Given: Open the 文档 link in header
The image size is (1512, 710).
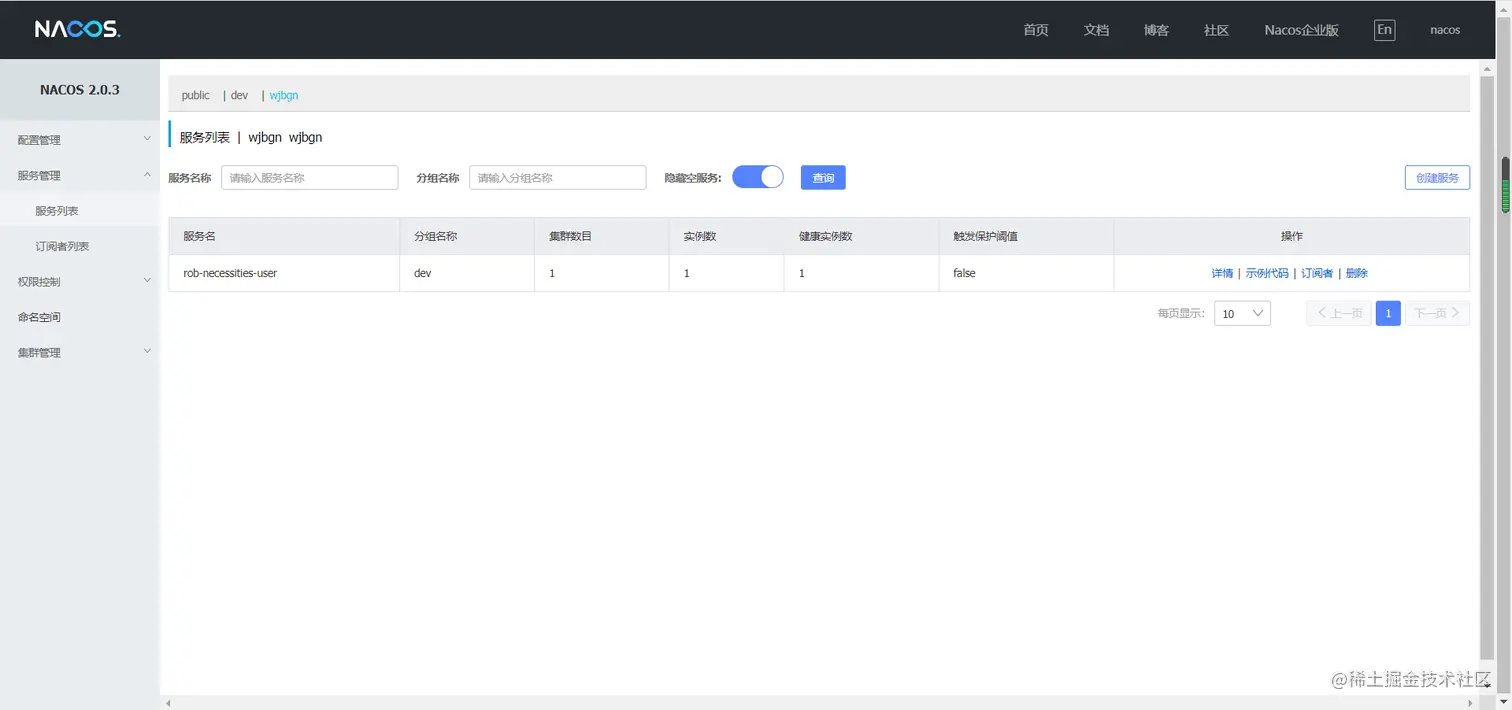Looking at the screenshot, I should click(x=1096, y=30).
